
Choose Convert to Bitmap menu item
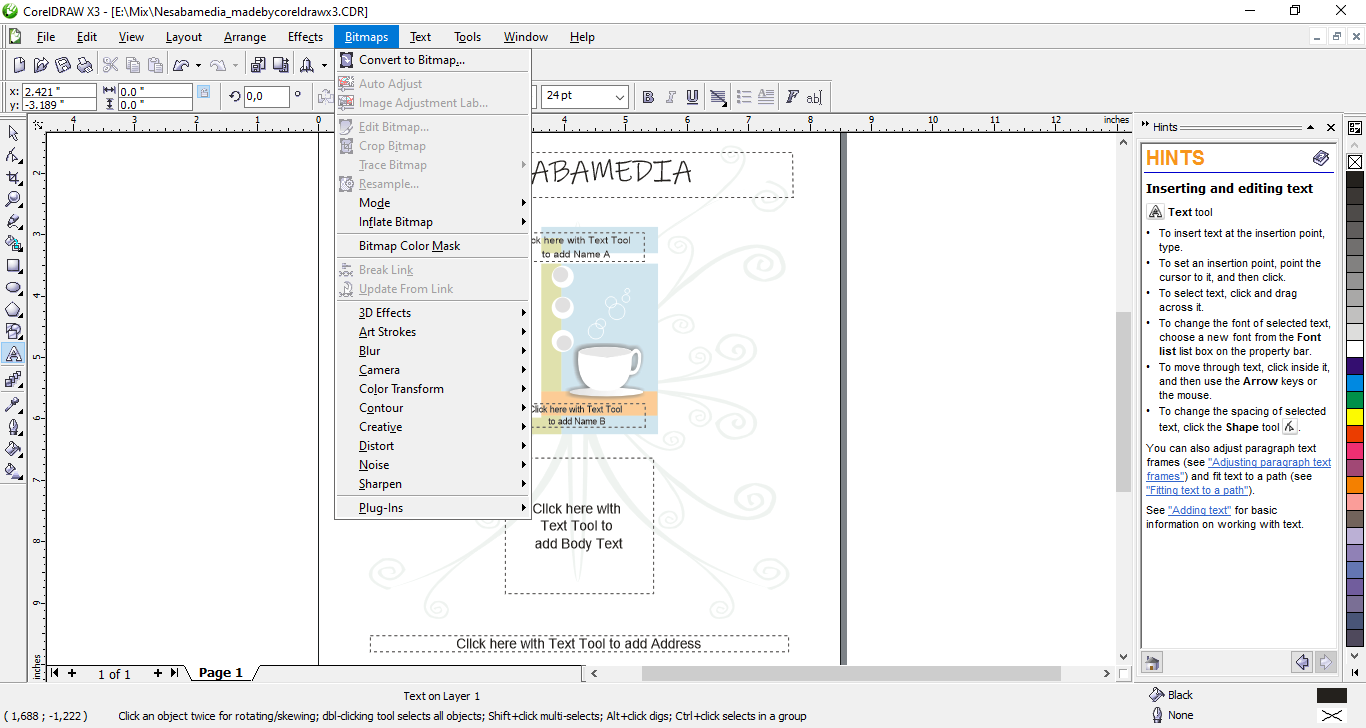pos(411,60)
